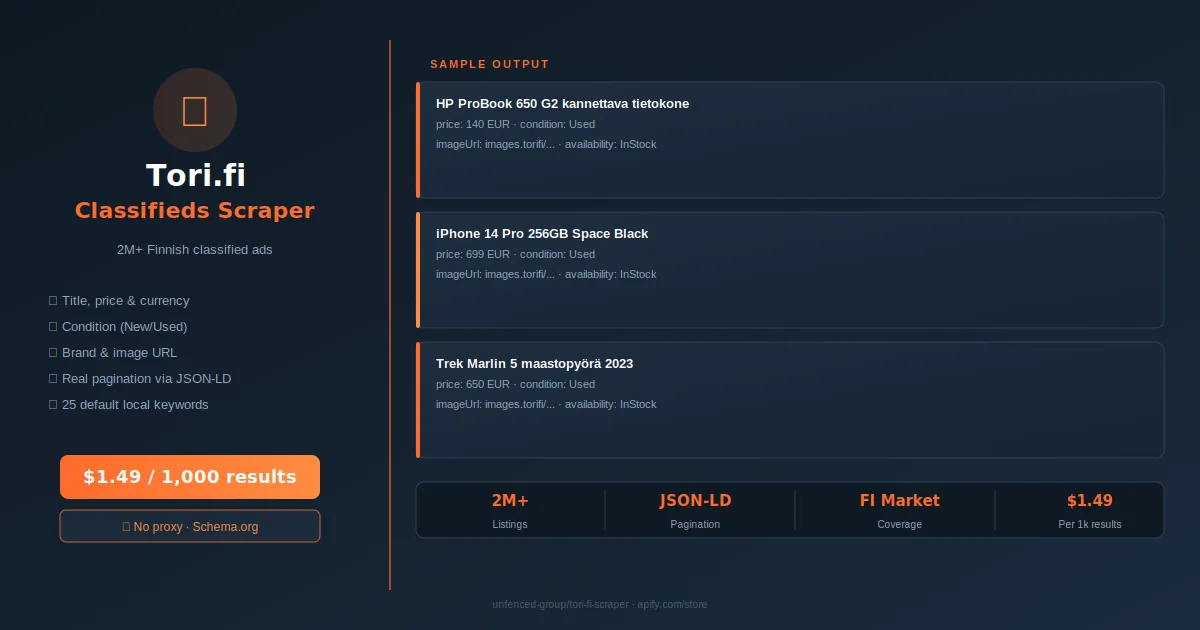Click the Classifieds Scraper heading
Screen dimensions: 1200x630
195,211
